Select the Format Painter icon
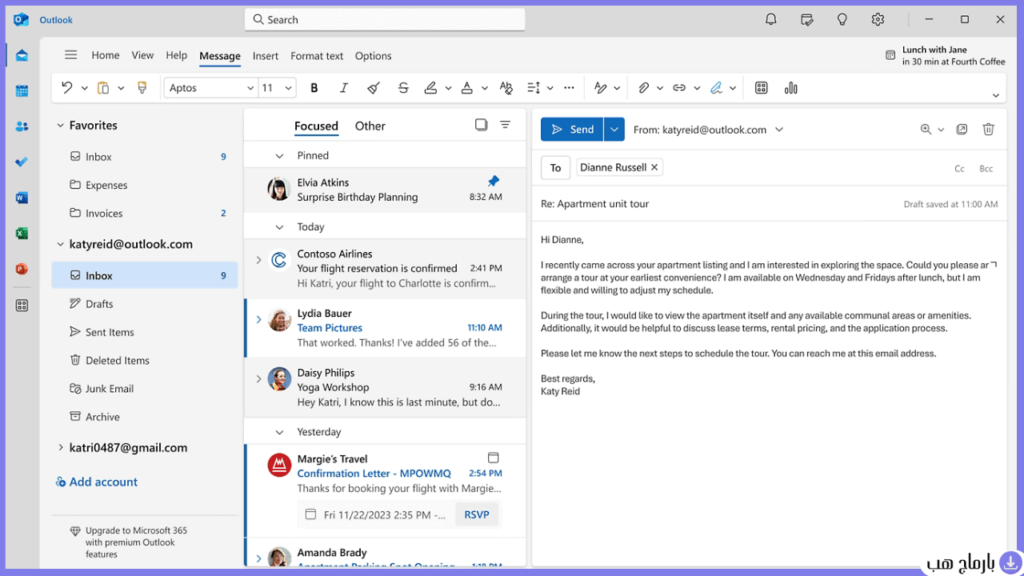Viewport: 1024px width, 576px height. (142, 88)
